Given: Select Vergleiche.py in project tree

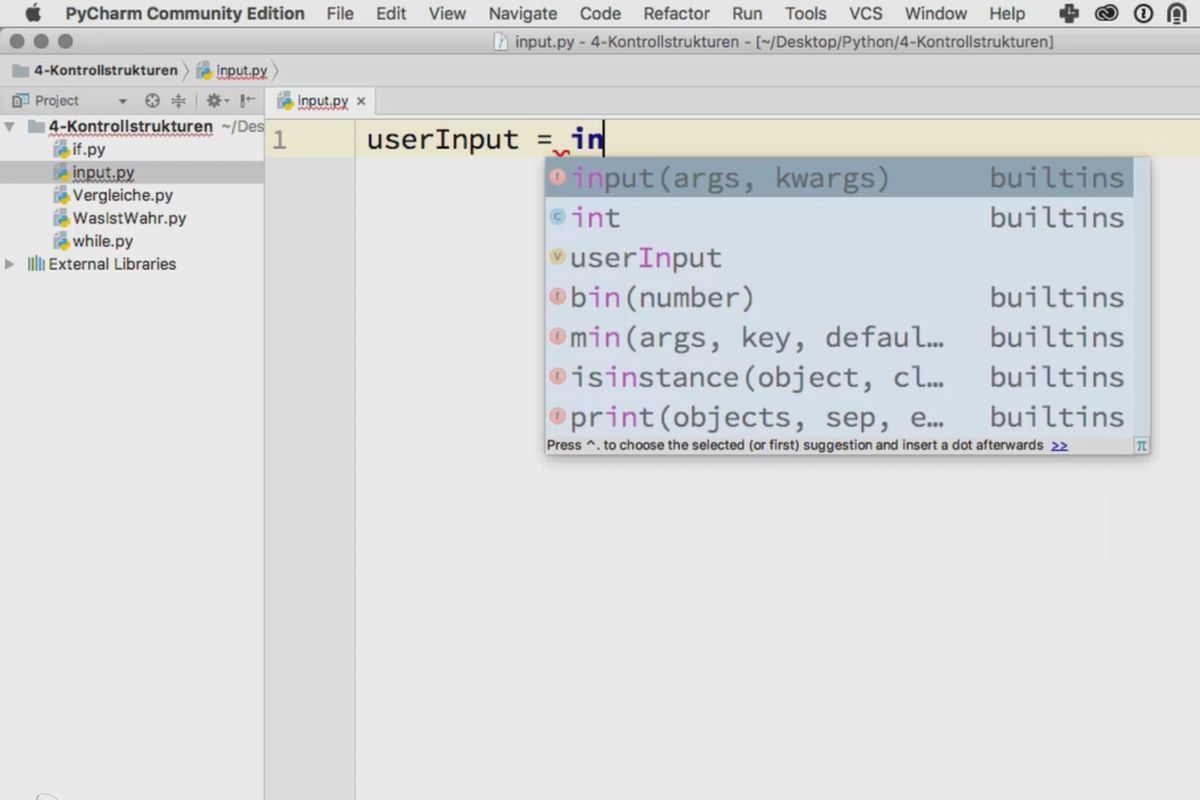Looking at the screenshot, I should (122, 196).
